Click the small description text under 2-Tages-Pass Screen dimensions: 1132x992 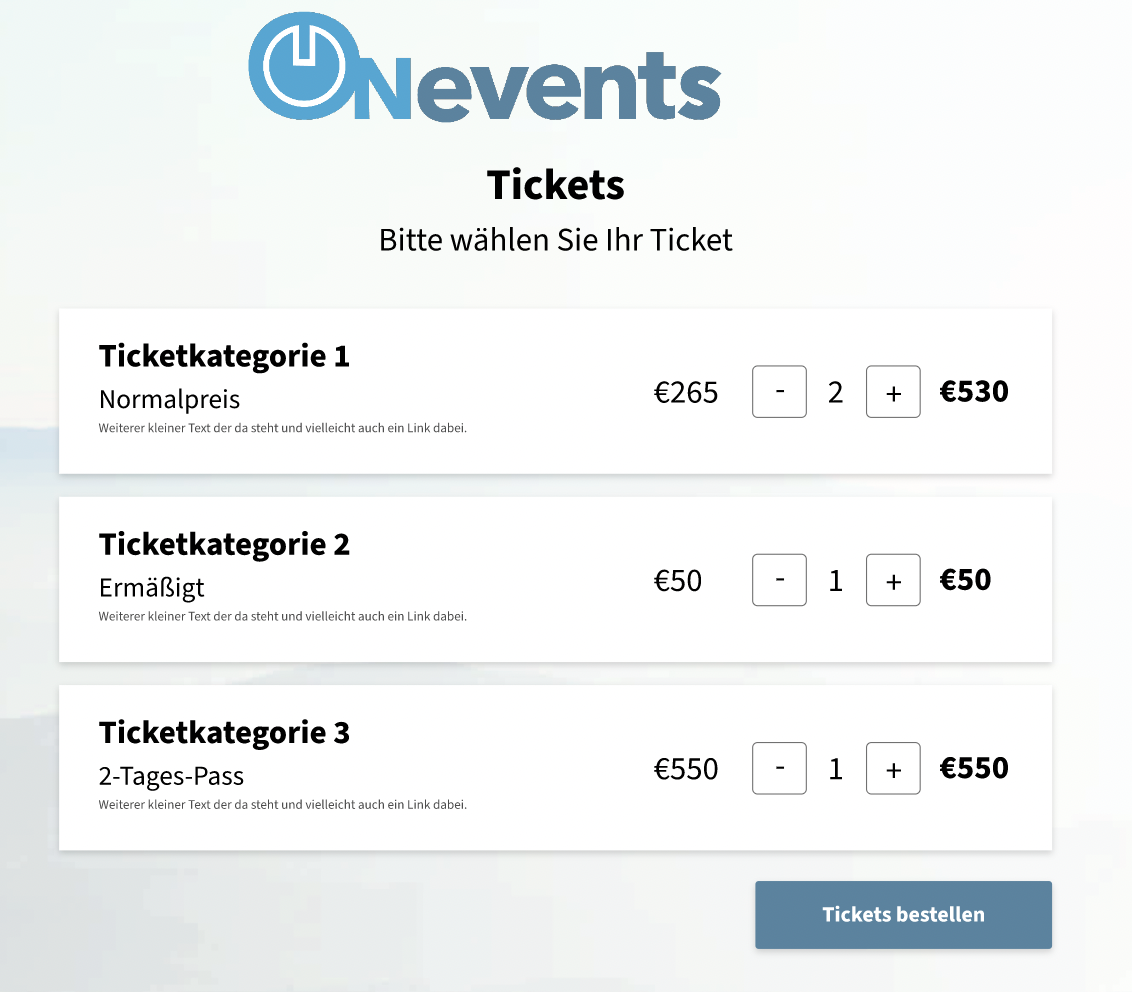coord(282,805)
